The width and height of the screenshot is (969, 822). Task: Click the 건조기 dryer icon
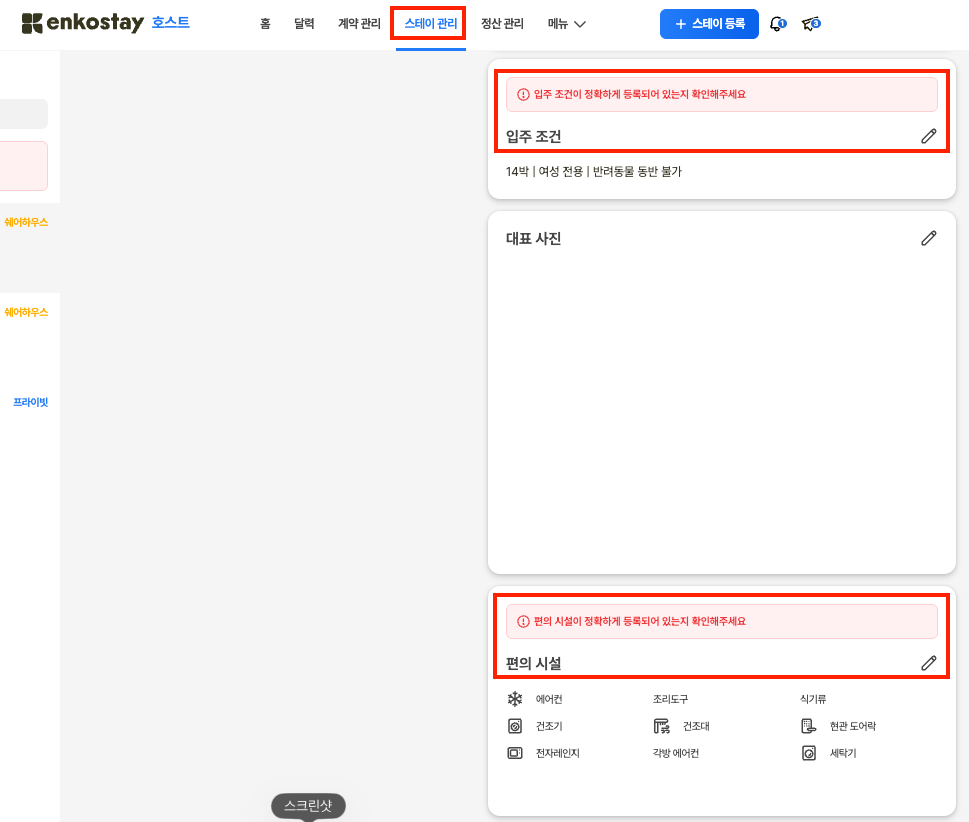[x=515, y=726]
